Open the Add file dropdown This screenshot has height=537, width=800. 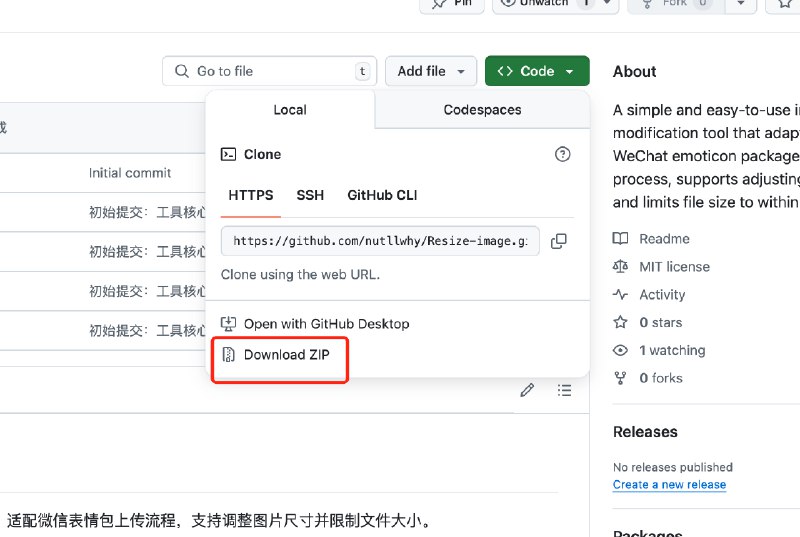click(431, 71)
